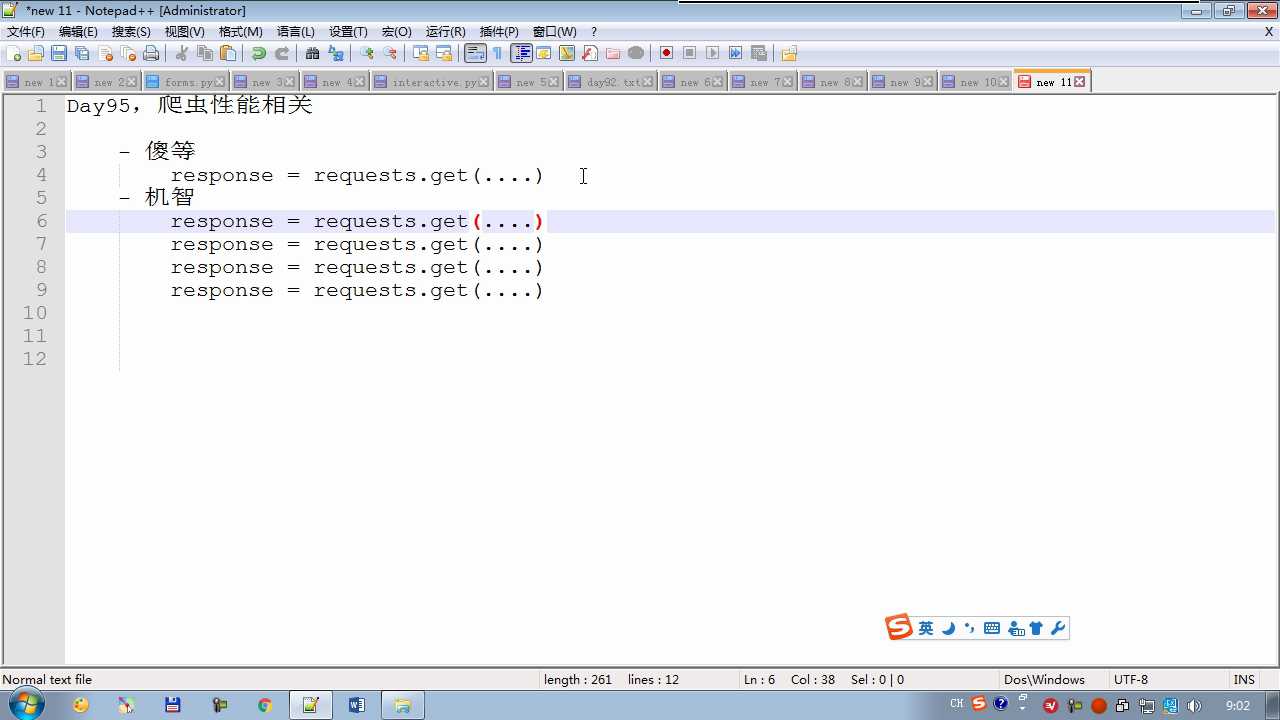Open the ? help menu
Image resolution: width=1280 pixels, height=720 pixels.
[x=594, y=32]
